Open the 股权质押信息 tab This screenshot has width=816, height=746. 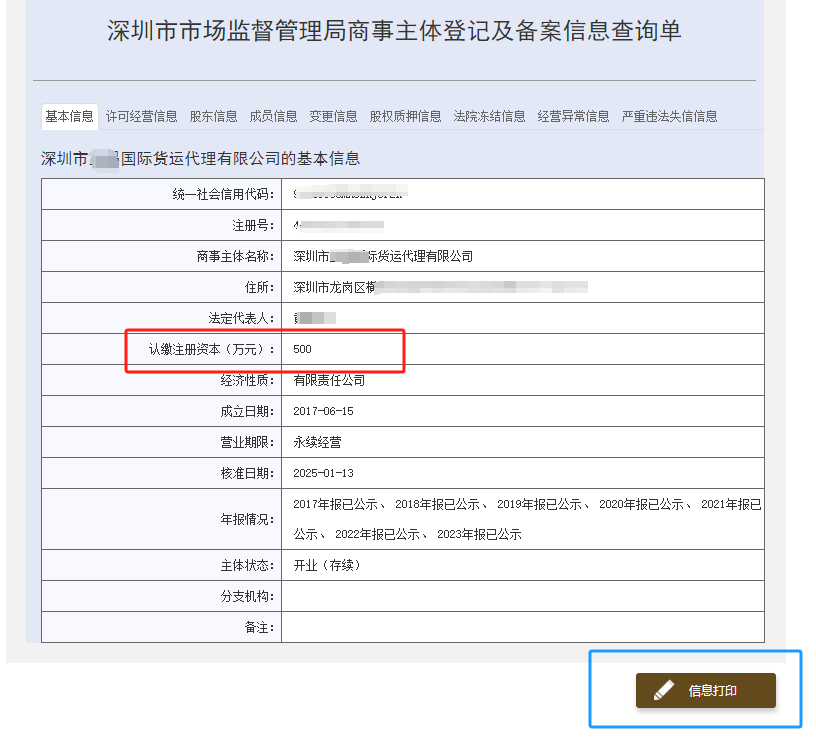pyautogui.click(x=404, y=115)
